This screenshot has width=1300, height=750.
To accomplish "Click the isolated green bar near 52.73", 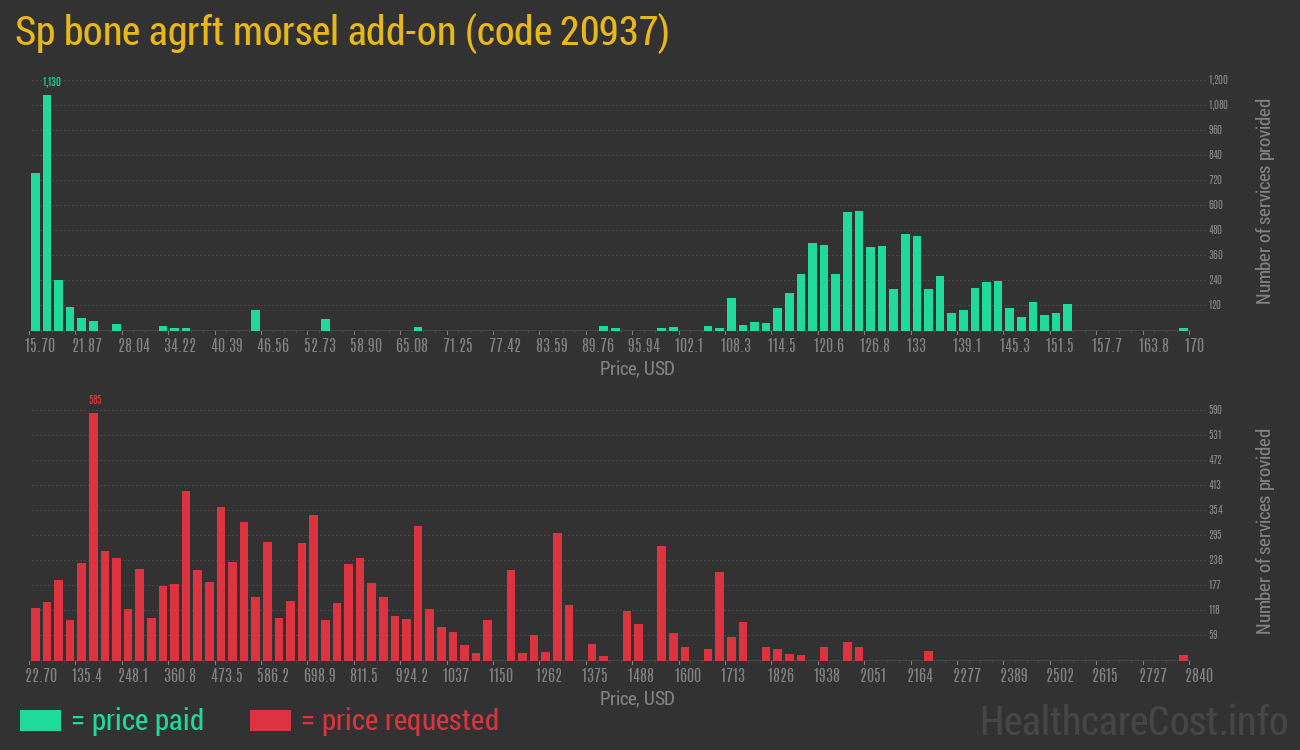I will 325,324.
